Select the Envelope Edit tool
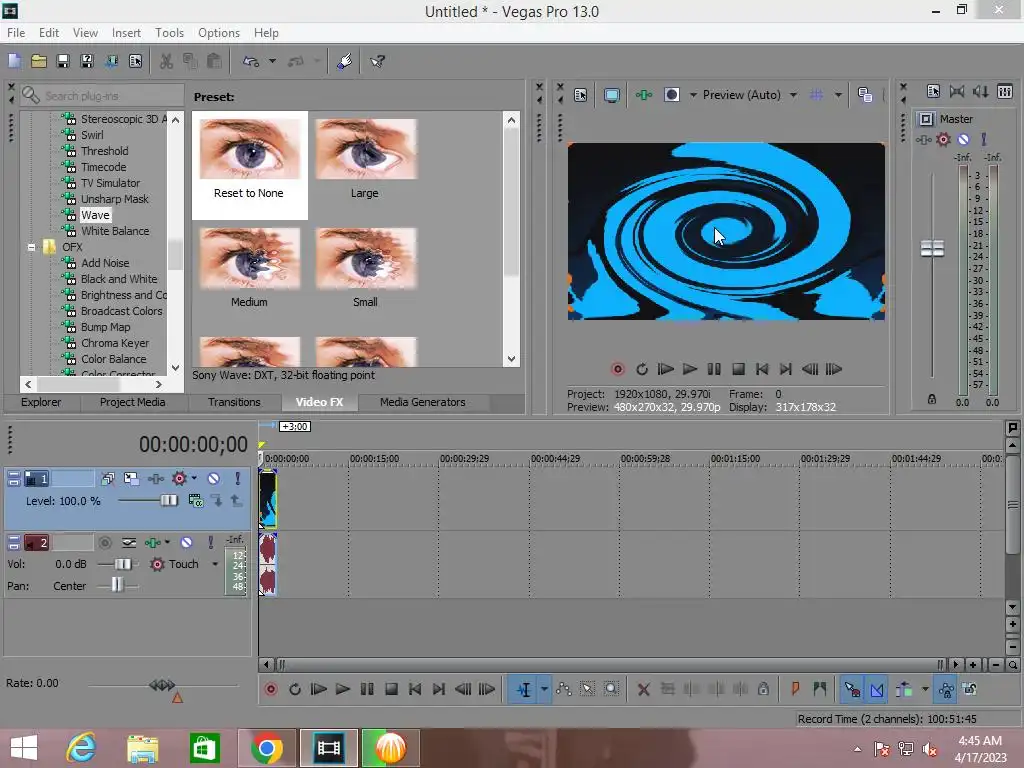Image resolution: width=1024 pixels, height=768 pixels. tap(564, 689)
